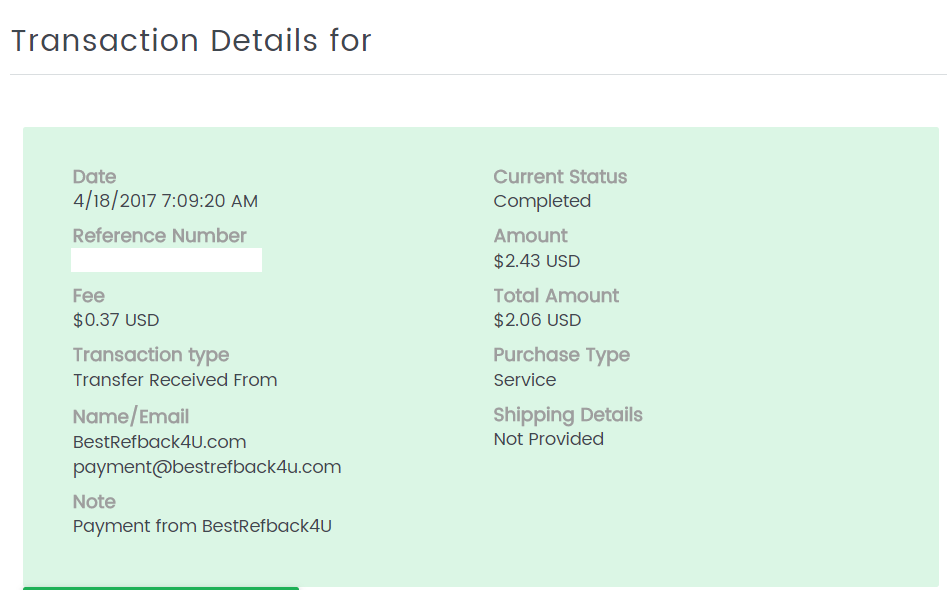
Task: Click the Transaction Details for heading
Action: (191, 40)
